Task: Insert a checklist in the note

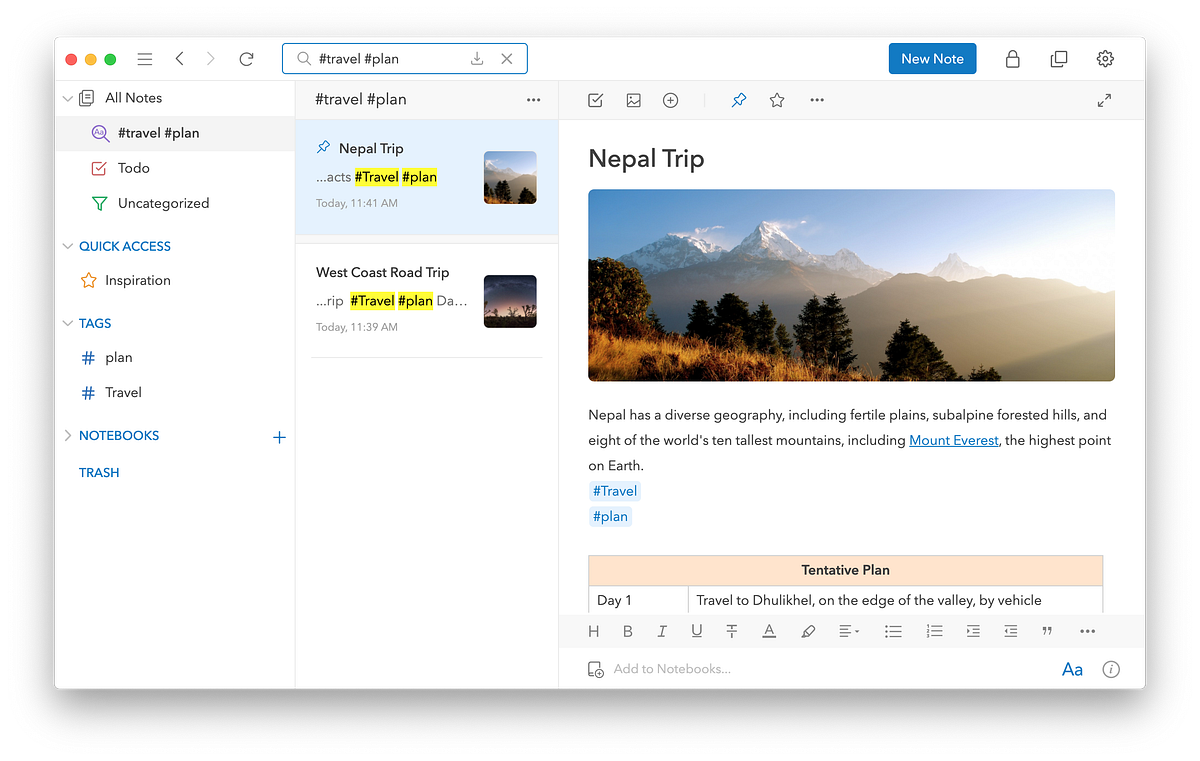Action: [595, 100]
